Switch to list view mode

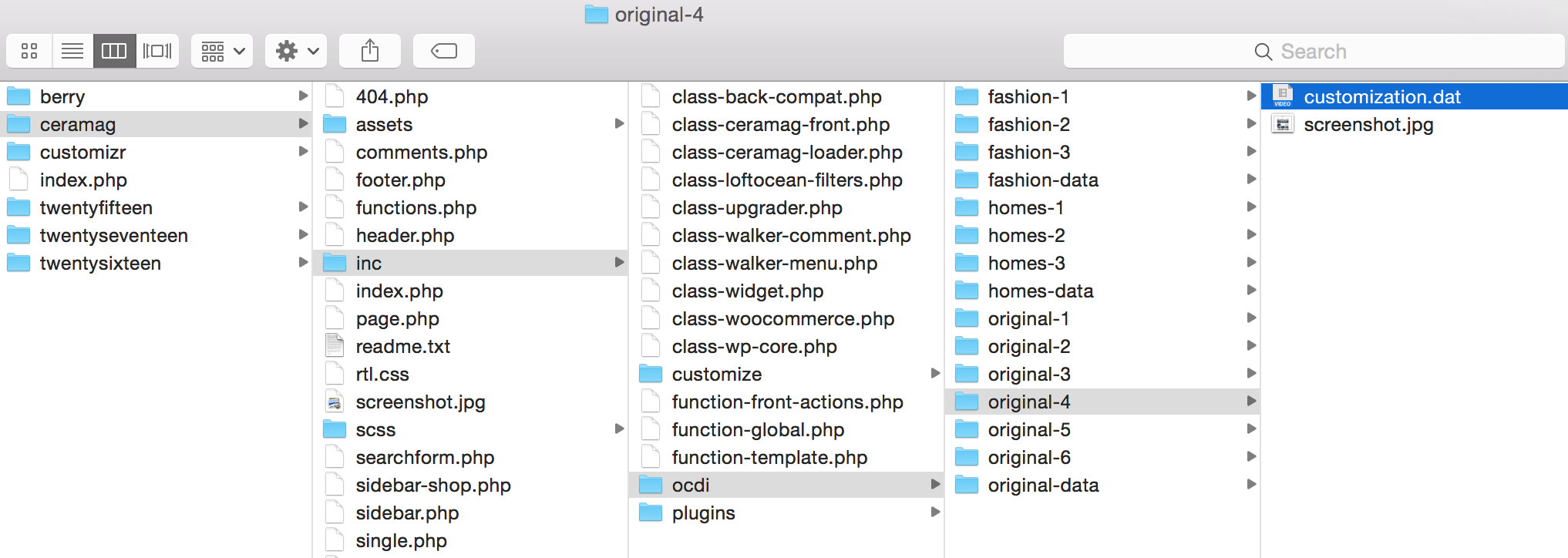point(72,51)
